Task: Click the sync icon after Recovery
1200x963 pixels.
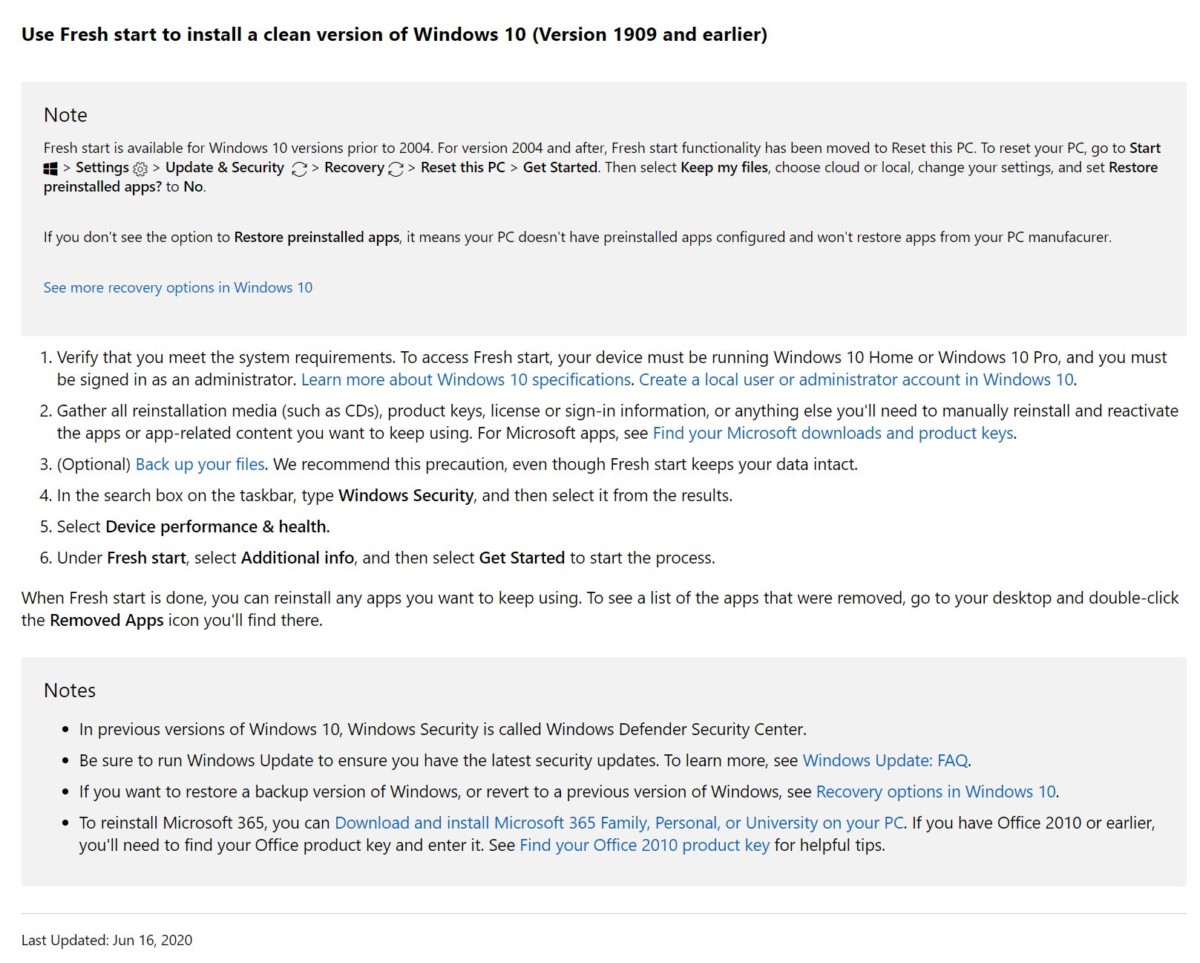Action: pyautogui.click(x=395, y=169)
